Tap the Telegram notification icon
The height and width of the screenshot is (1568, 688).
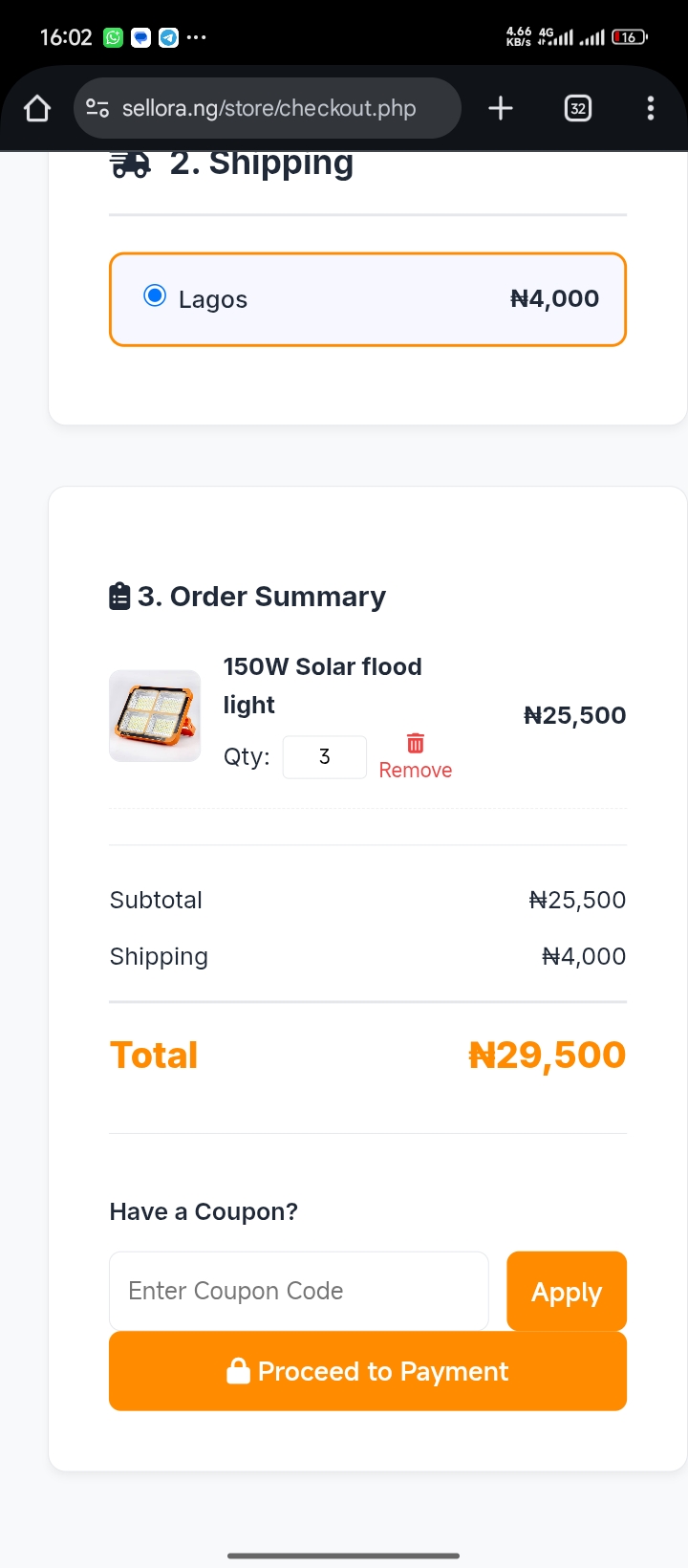[169, 37]
